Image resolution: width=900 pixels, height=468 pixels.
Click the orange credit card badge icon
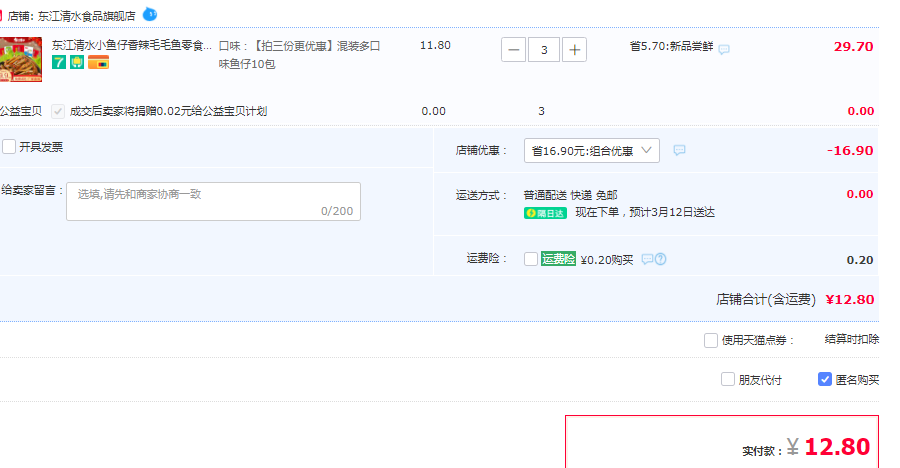coord(98,62)
